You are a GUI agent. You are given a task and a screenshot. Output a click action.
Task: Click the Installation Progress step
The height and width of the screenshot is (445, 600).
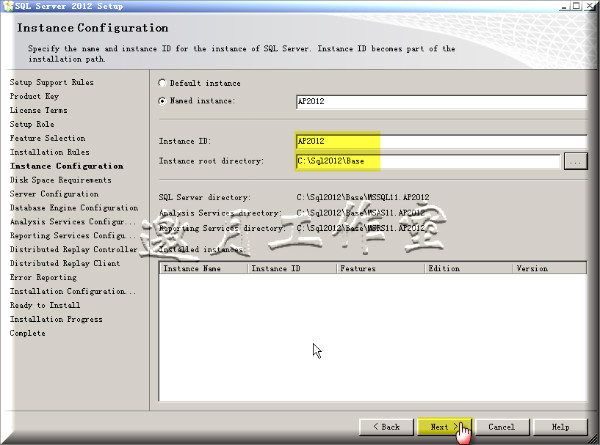pos(56,319)
